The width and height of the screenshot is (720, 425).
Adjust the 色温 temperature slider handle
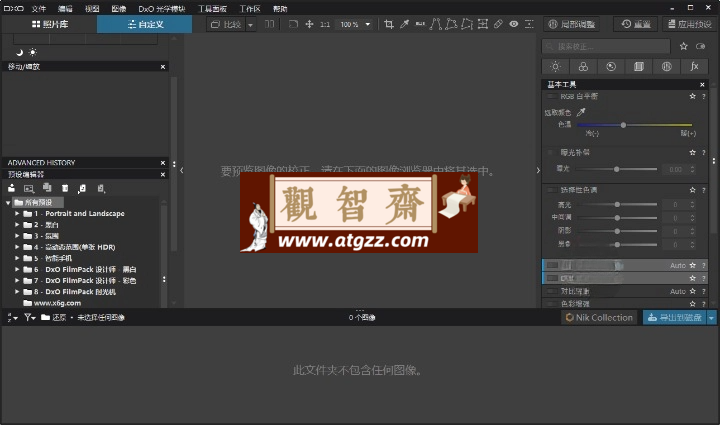point(623,125)
